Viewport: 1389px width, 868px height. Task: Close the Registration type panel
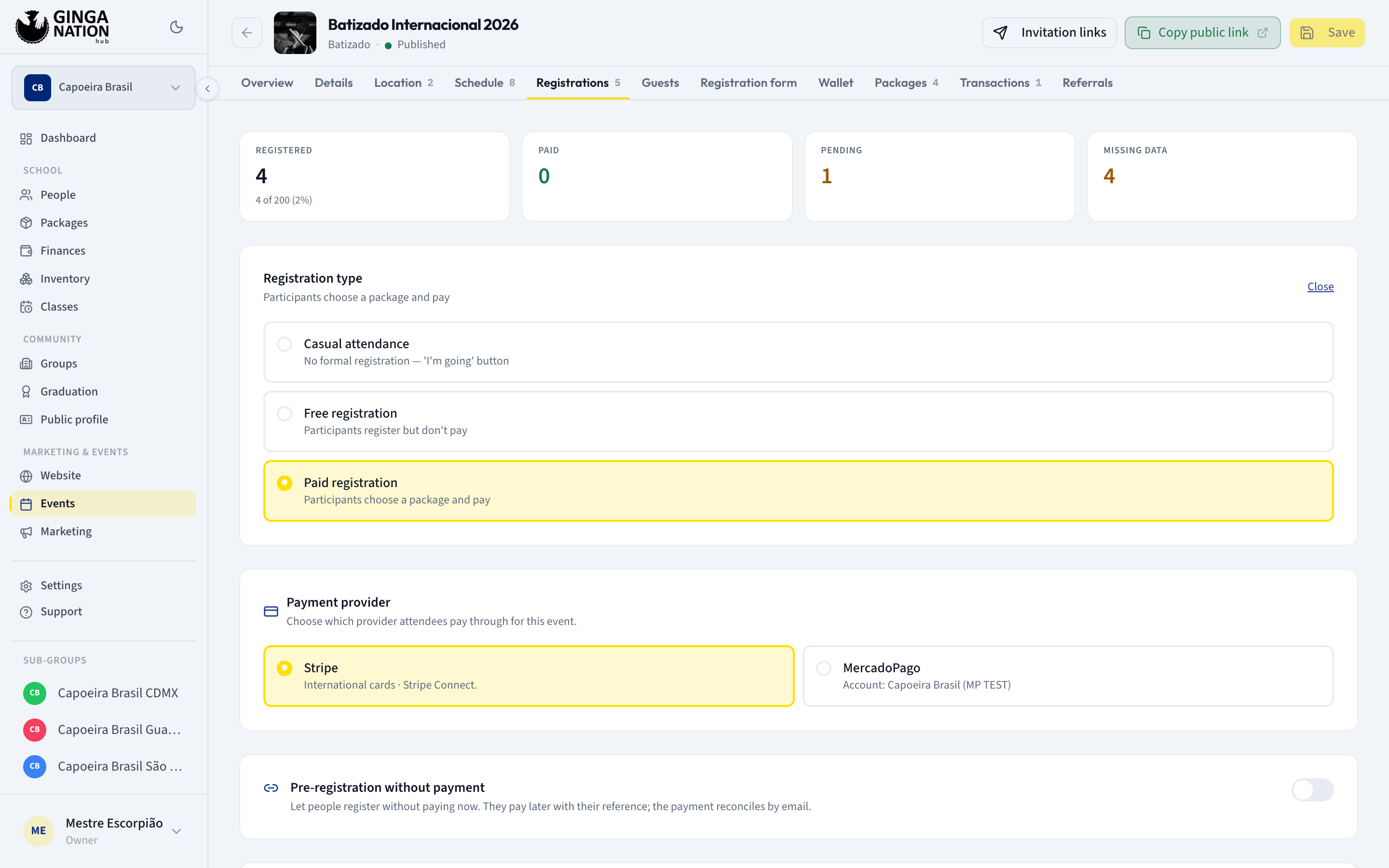pos(1320,286)
